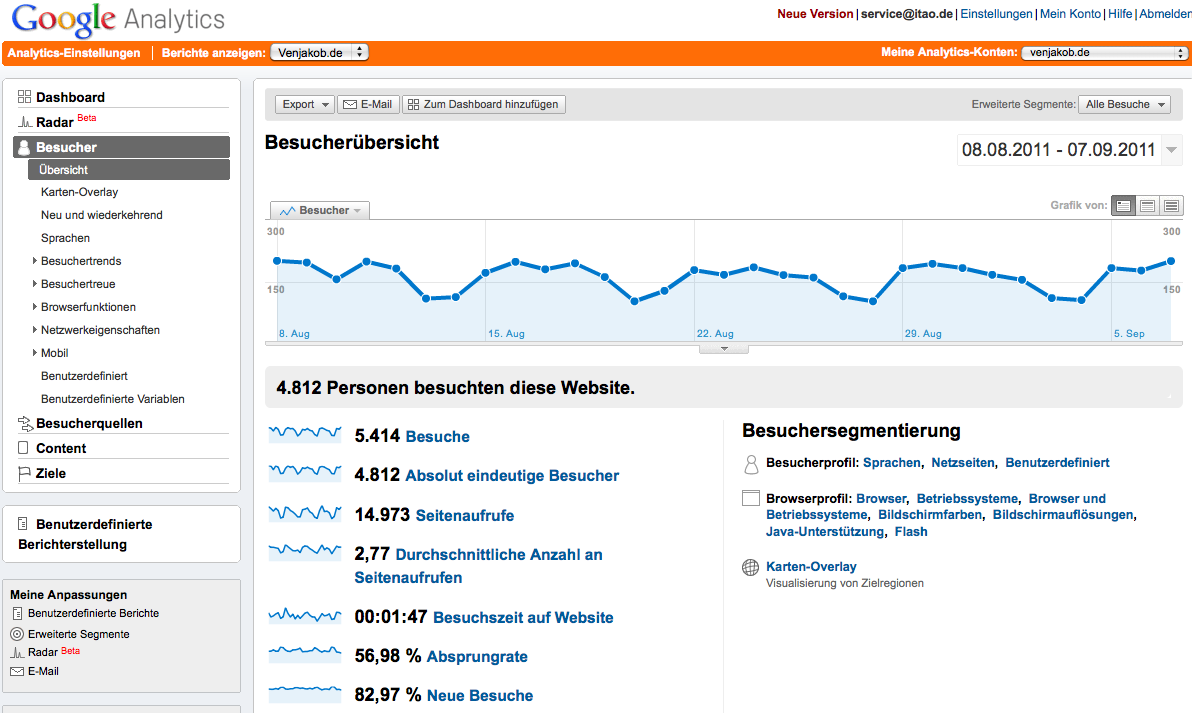Image resolution: width=1192 pixels, height=713 pixels.
Task: Open Neu und wiederkehrend report
Action: (x=102, y=215)
